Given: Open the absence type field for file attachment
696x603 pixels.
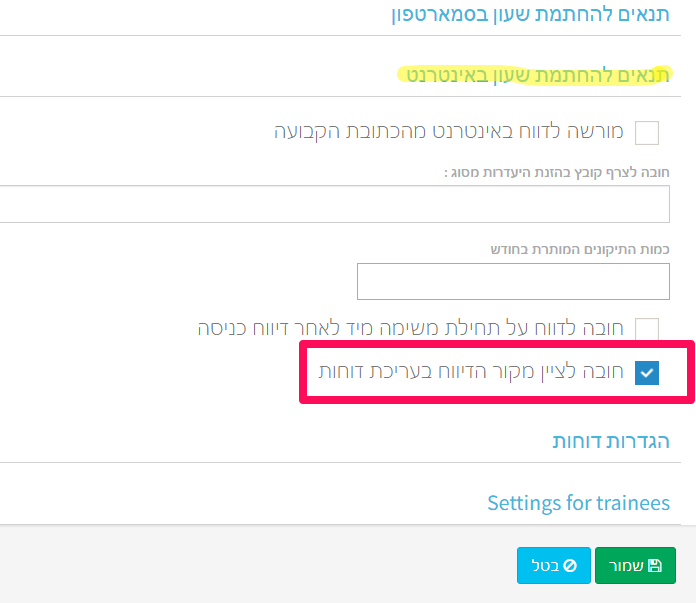Looking at the screenshot, I should pyautogui.click(x=334, y=204).
